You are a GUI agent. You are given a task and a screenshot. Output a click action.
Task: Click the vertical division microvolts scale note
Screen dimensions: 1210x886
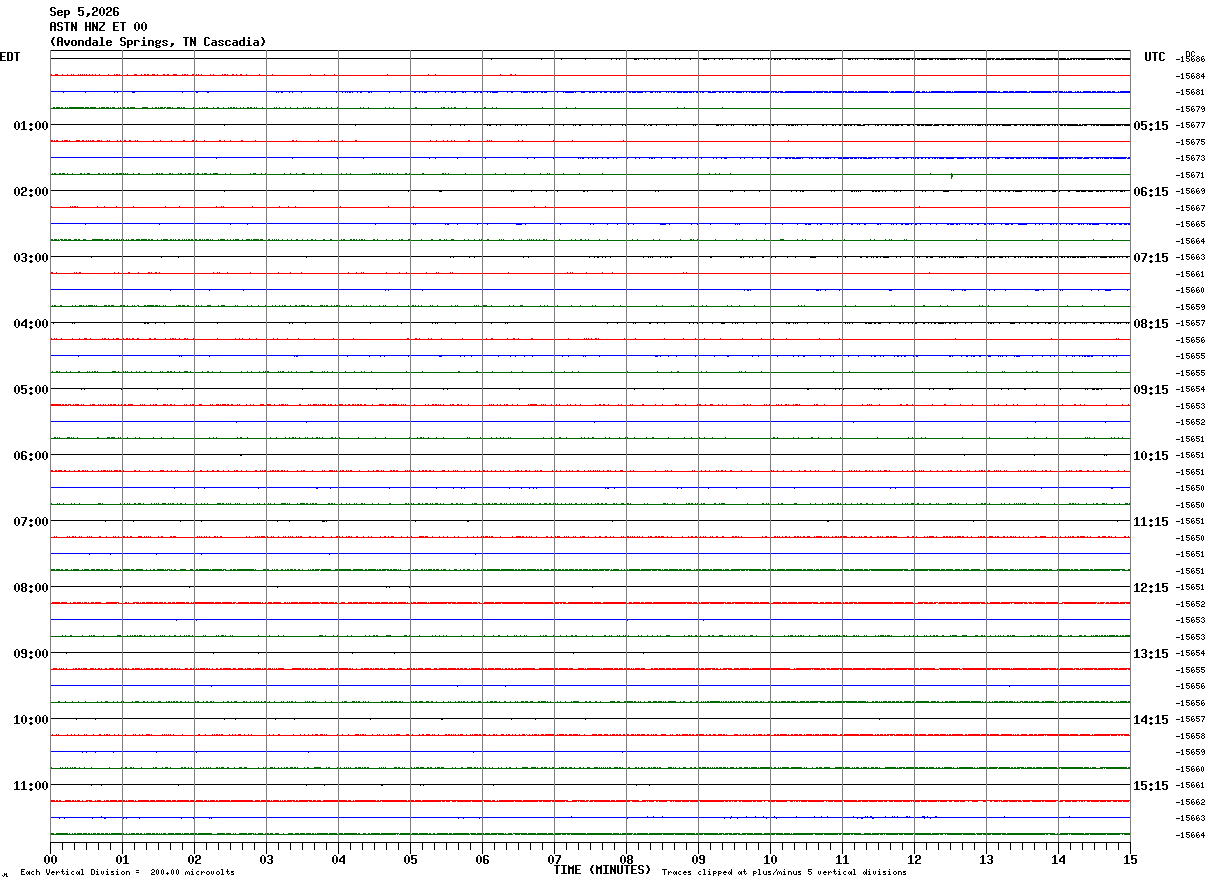(x=127, y=872)
